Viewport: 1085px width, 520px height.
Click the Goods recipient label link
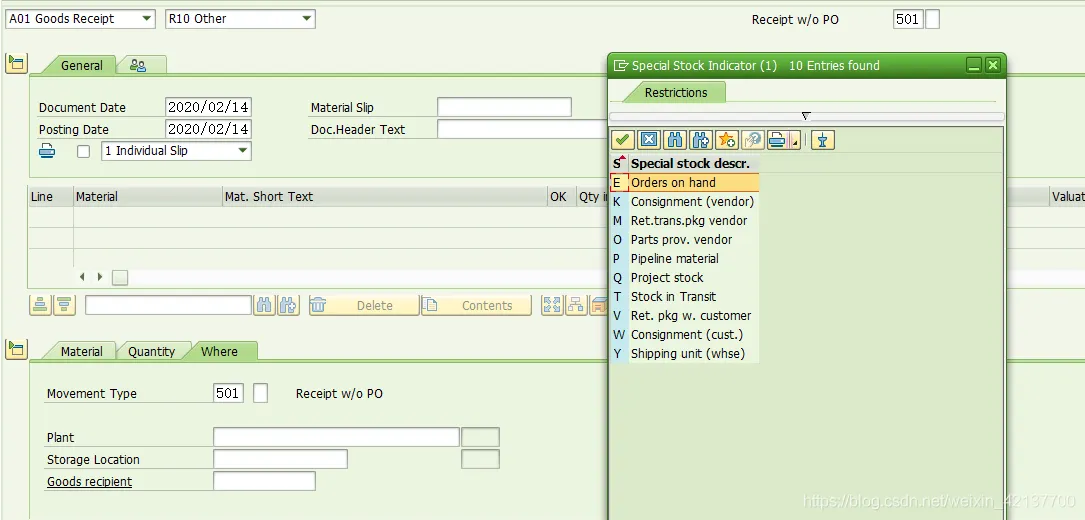(89, 481)
